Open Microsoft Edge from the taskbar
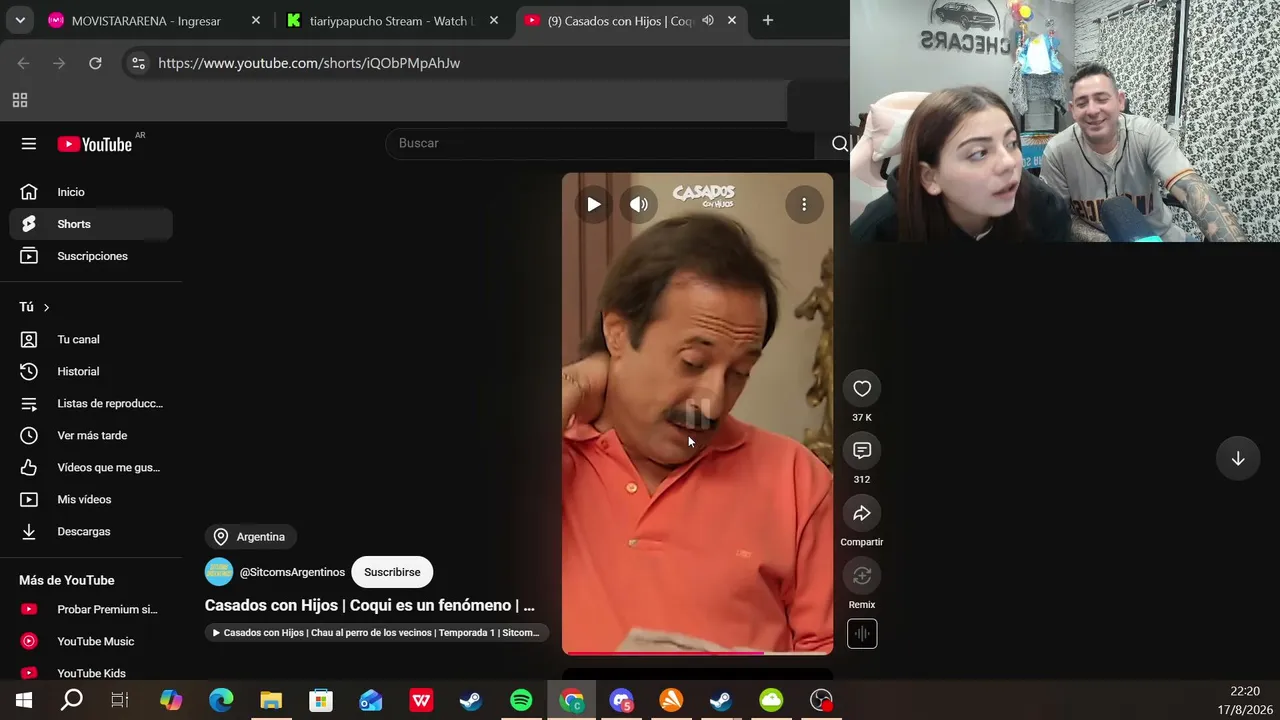The image size is (1280, 720). coord(221,700)
